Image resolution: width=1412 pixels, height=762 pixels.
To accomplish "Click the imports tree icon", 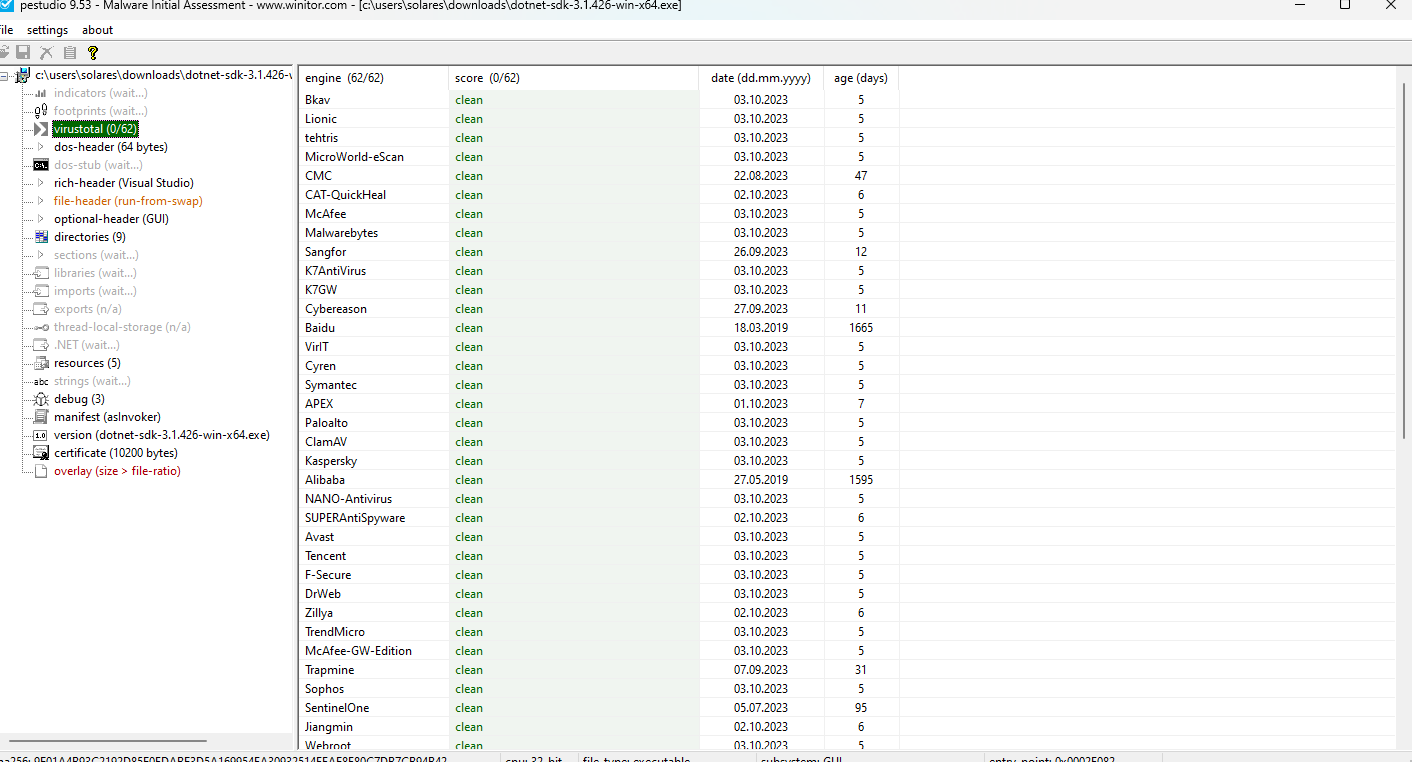I will point(41,291).
